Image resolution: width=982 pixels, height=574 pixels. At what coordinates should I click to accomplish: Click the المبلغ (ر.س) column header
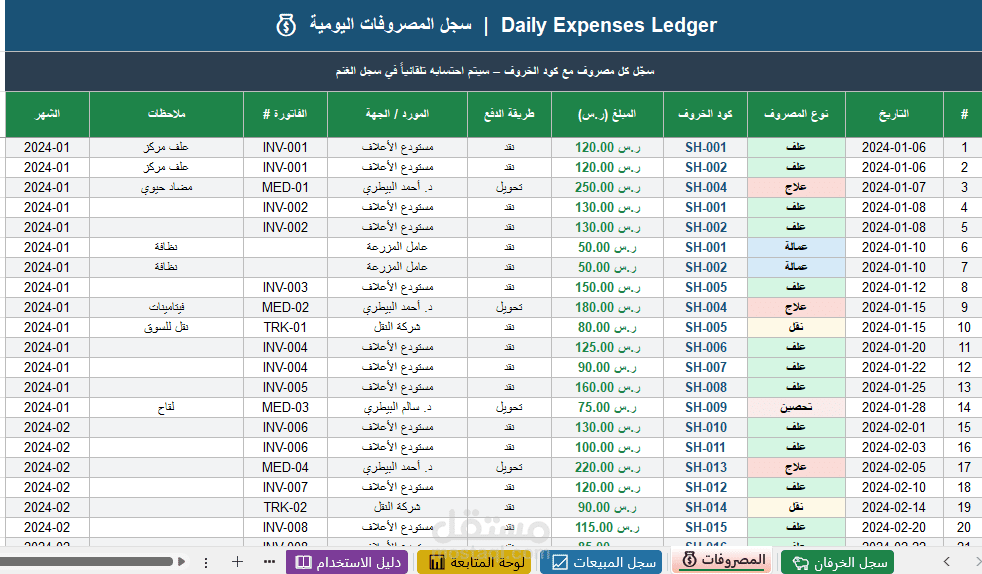(x=607, y=114)
